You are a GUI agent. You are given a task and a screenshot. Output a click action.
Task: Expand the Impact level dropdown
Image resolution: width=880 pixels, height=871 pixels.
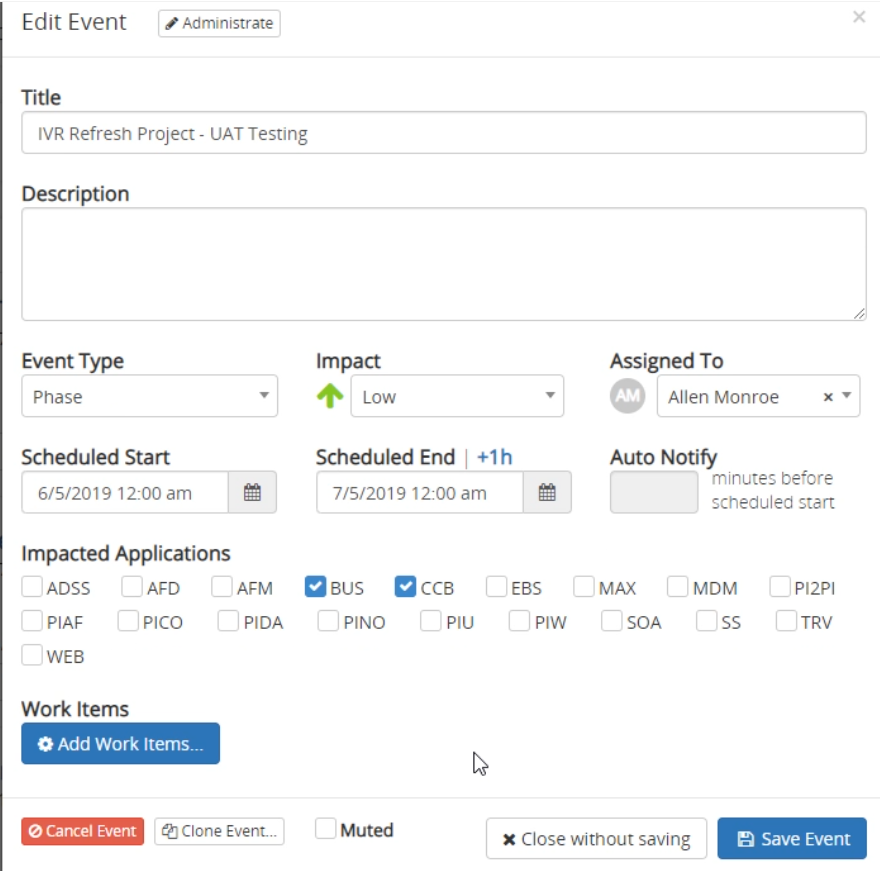pyautogui.click(x=457, y=396)
